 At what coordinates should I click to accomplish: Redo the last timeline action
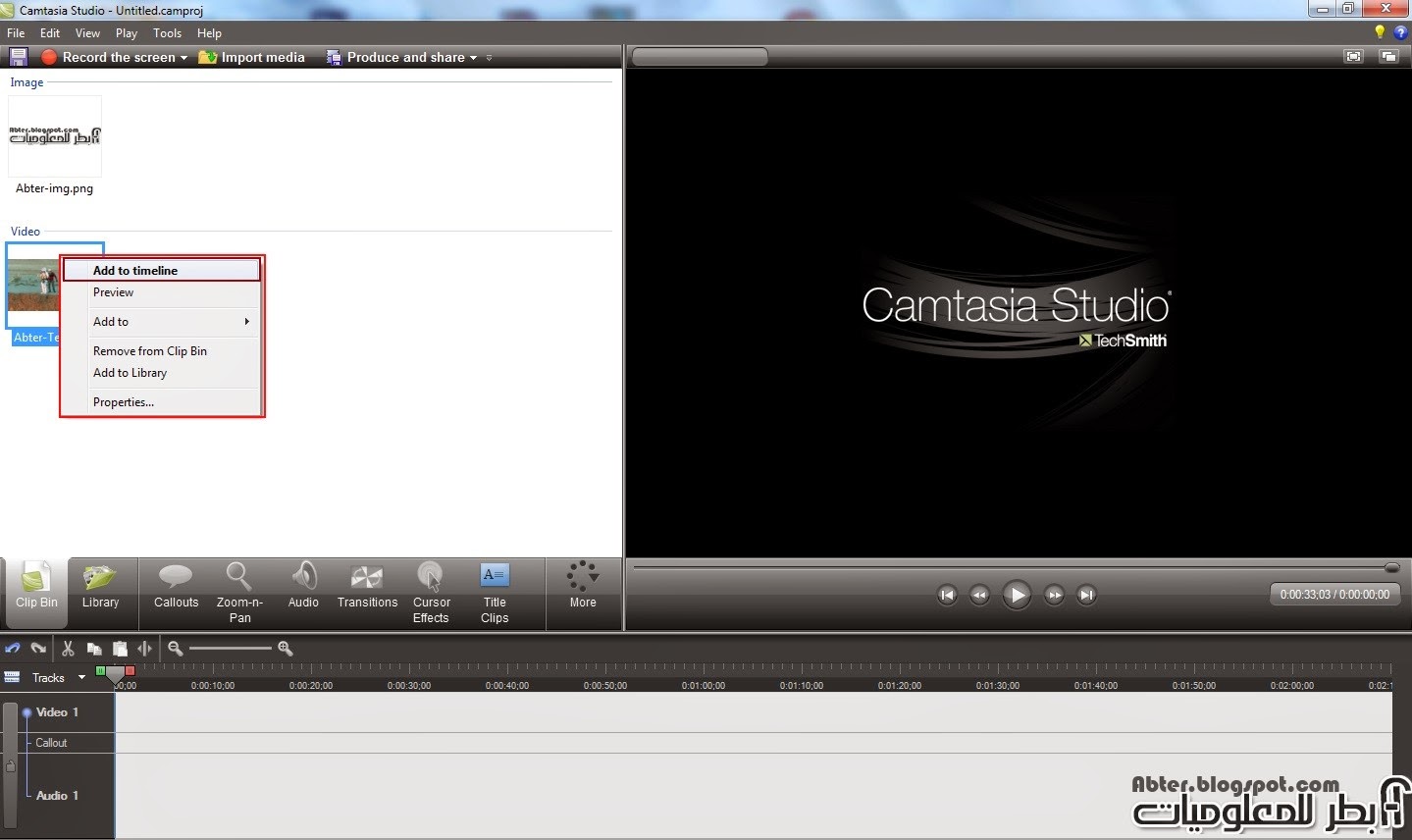[38, 649]
